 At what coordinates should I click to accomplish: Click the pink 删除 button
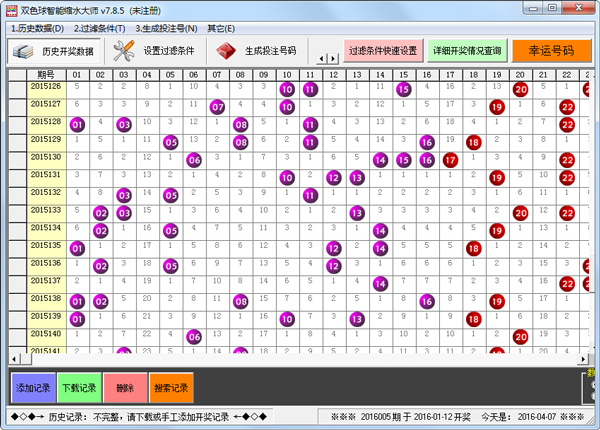click(124, 387)
